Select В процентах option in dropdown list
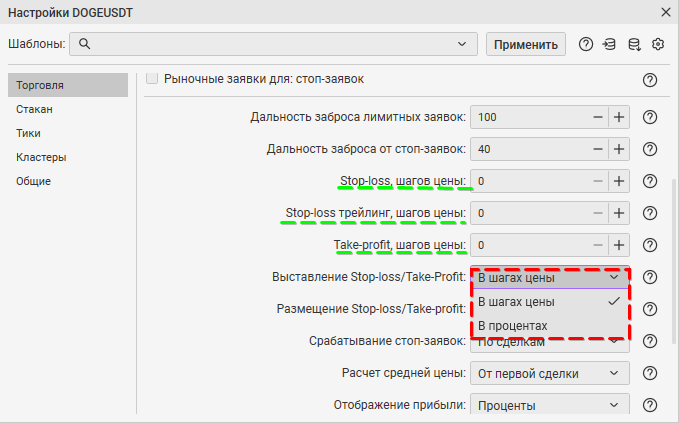Image resolution: width=679 pixels, height=423 pixels. tap(513, 327)
